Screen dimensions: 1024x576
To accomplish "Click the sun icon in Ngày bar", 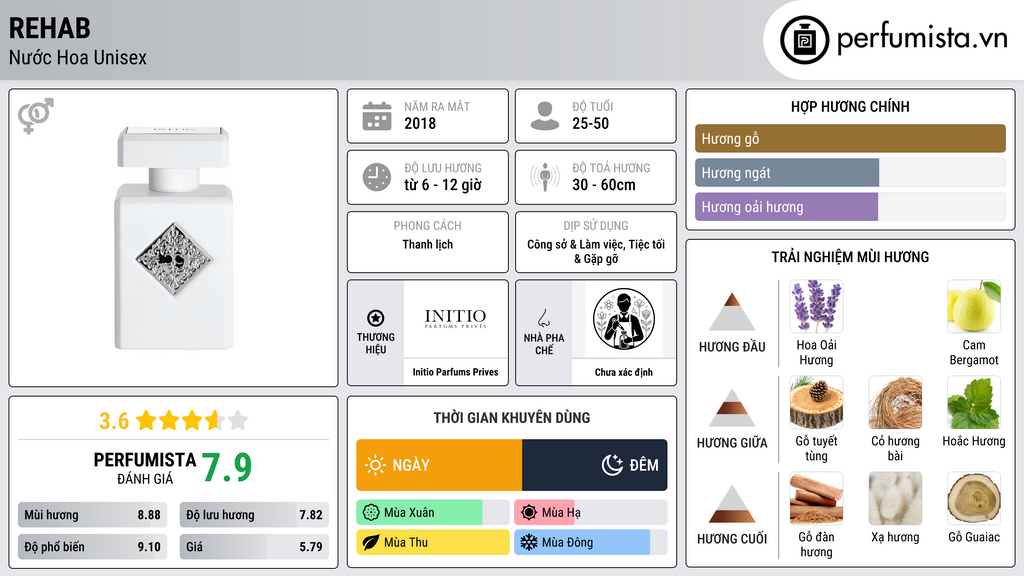I will (x=376, y=465).
